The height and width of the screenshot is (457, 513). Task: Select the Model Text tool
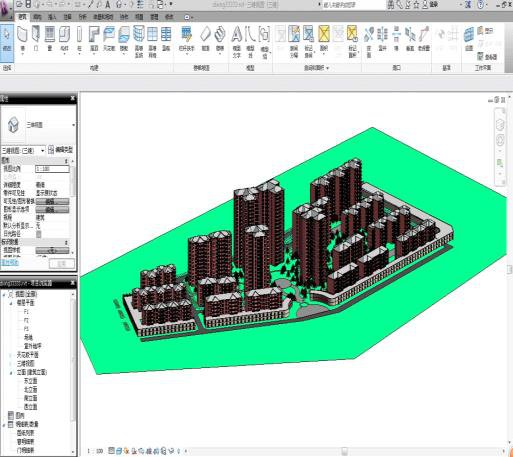coord(237,41)
